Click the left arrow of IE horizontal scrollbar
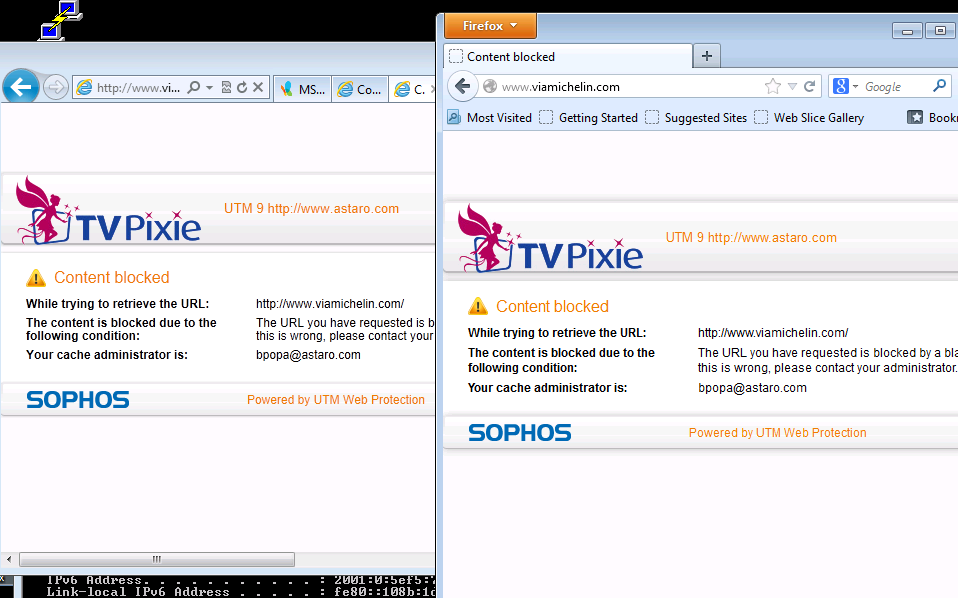 (9, 559)
